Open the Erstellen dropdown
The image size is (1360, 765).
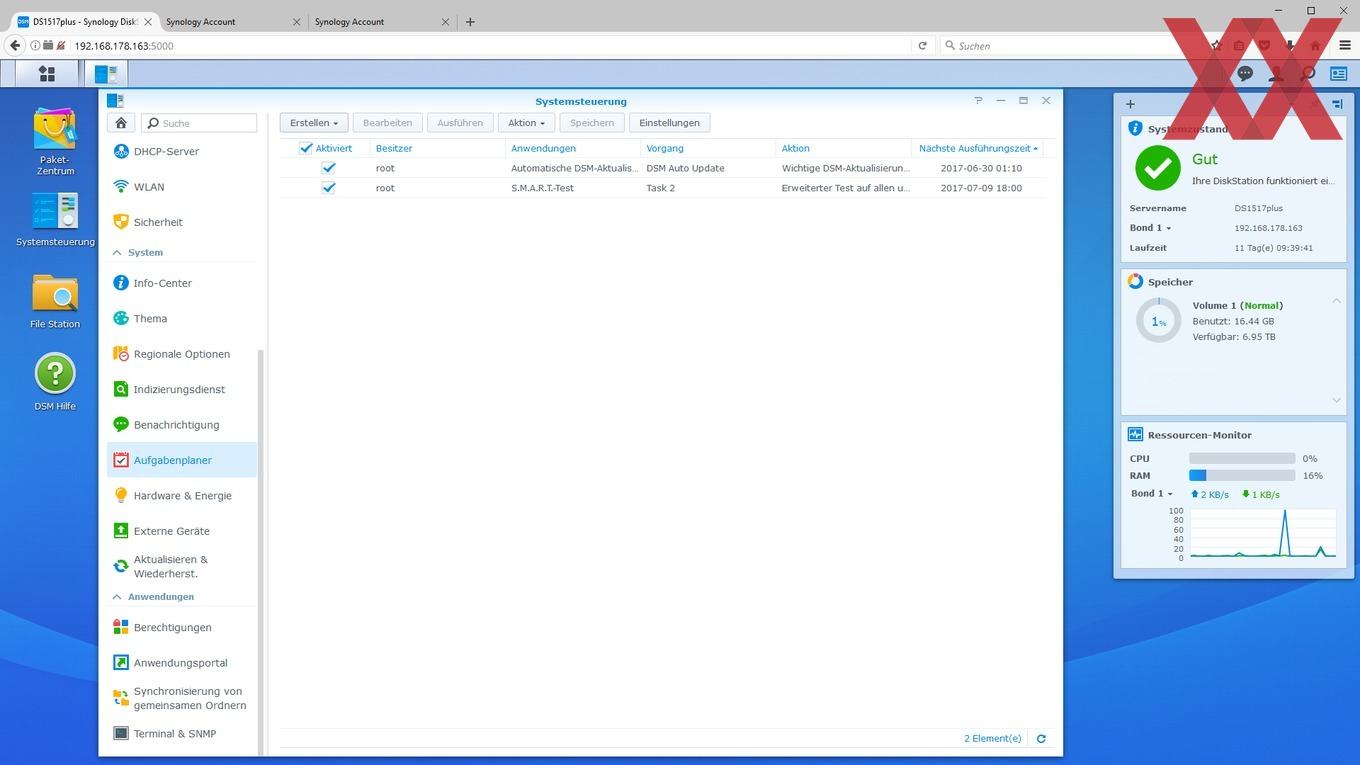pos(314,123)
